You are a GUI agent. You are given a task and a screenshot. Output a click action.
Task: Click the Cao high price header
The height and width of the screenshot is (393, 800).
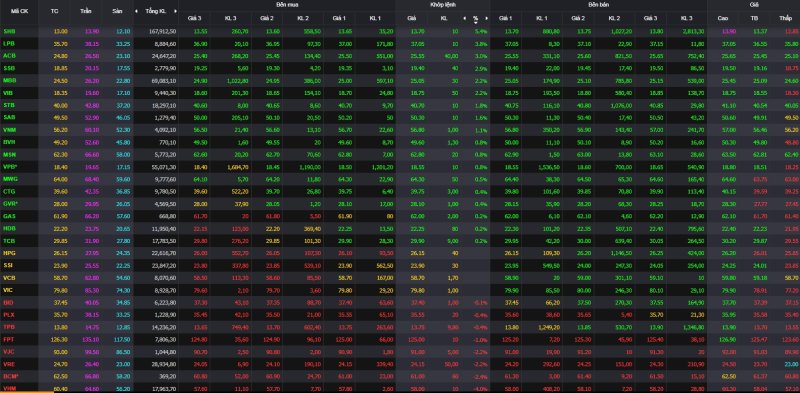point(722,18)
